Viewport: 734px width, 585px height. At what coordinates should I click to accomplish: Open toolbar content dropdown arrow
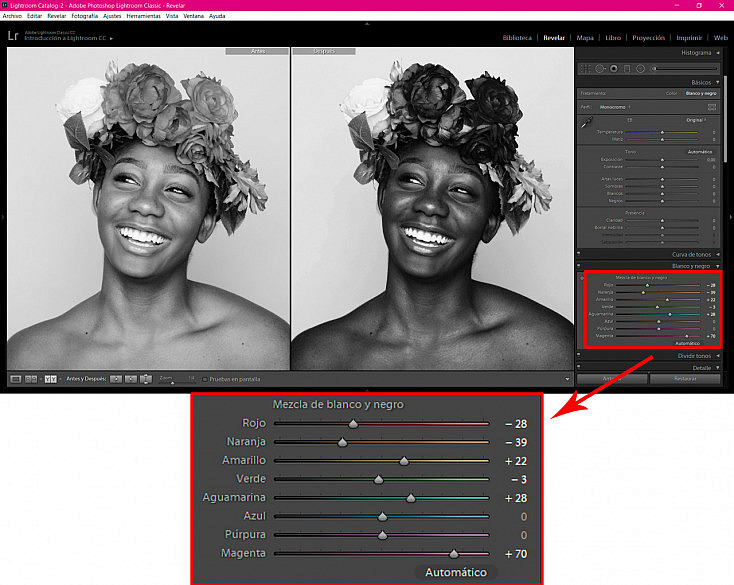pos(567,379)
